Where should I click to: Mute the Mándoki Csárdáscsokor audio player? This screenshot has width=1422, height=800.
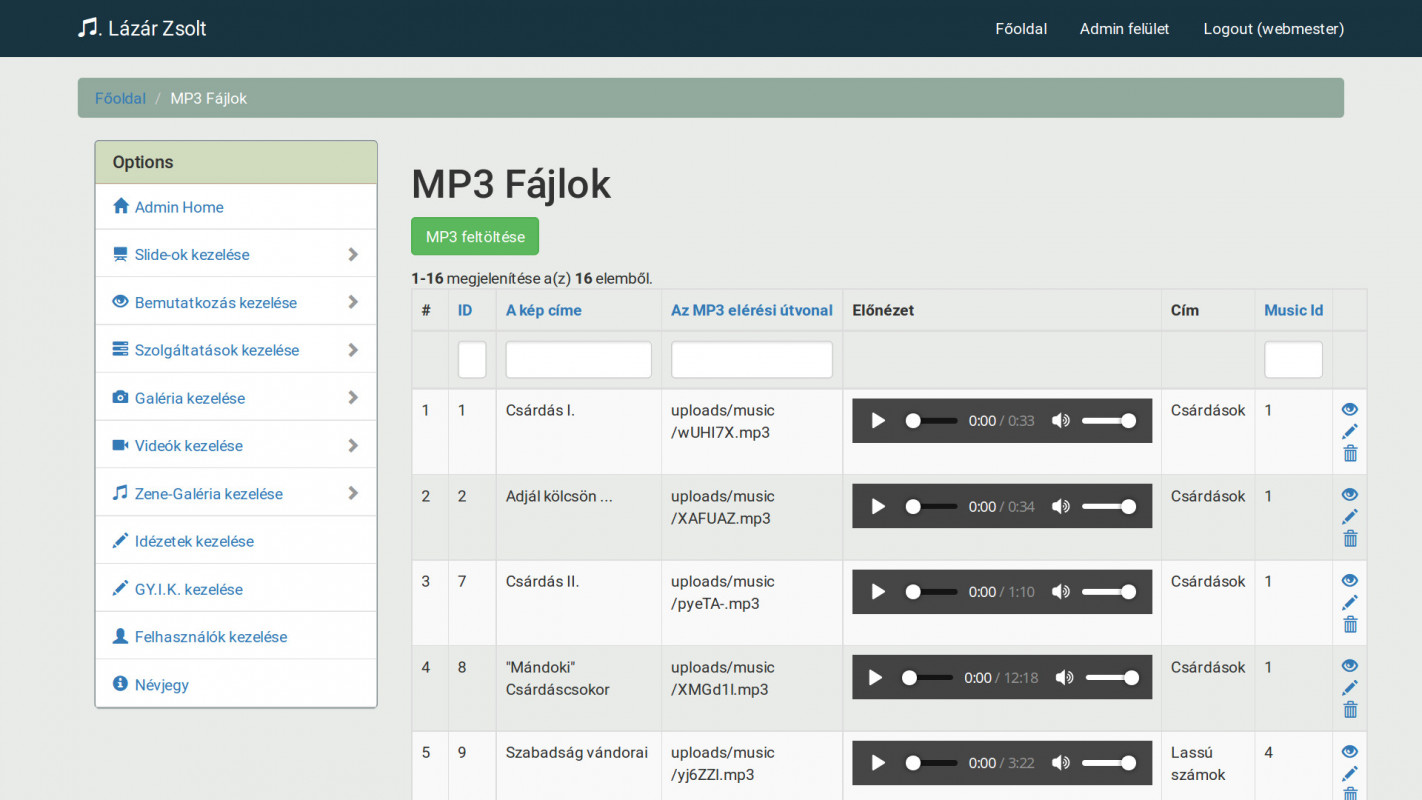tap(1064, 678)
